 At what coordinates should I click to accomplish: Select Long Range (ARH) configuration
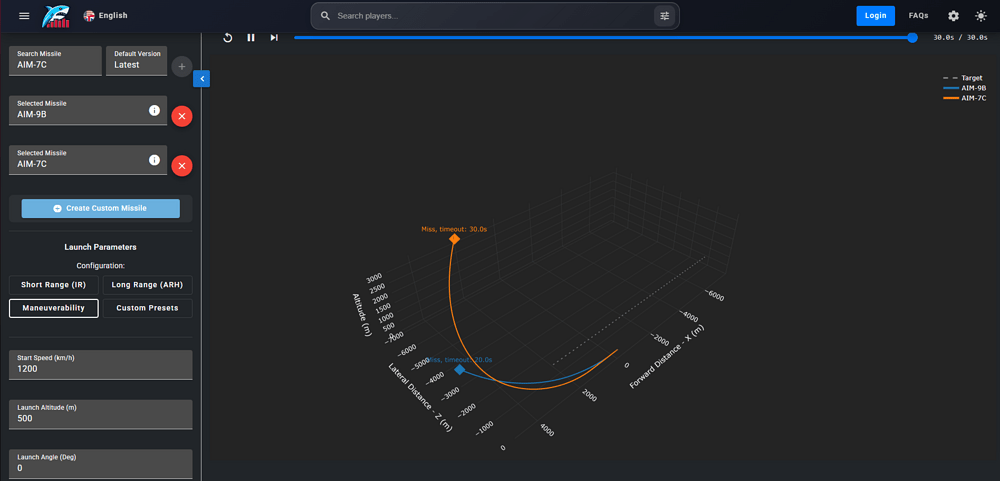[147, 285]
